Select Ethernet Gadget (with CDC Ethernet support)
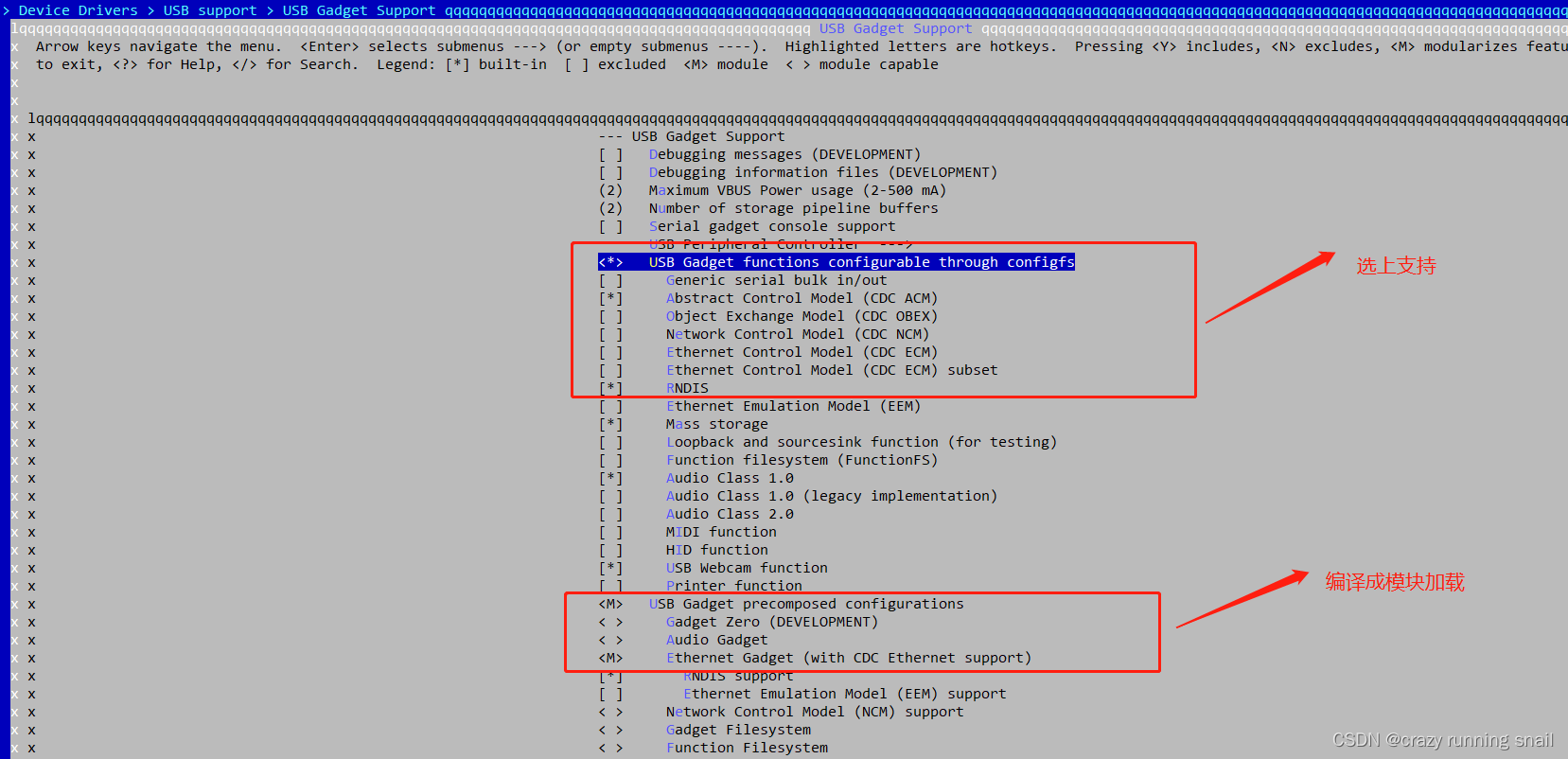The height and width of the screenshot is (759, 1568). click(849, 658)
